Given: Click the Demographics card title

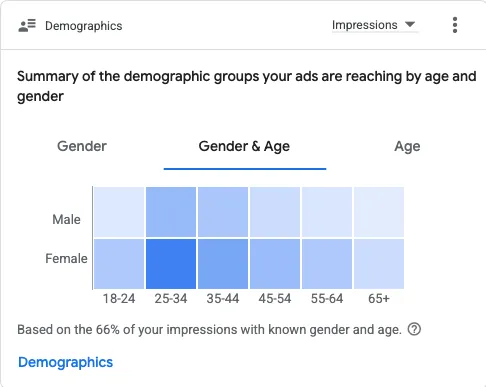Looking at the screenshot, I should (84, 26).
